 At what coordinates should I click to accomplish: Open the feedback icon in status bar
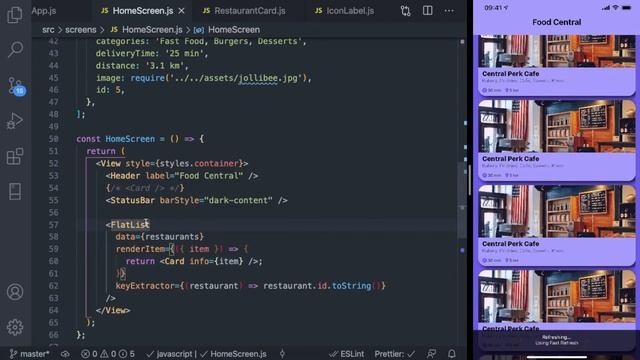[431, 354]
